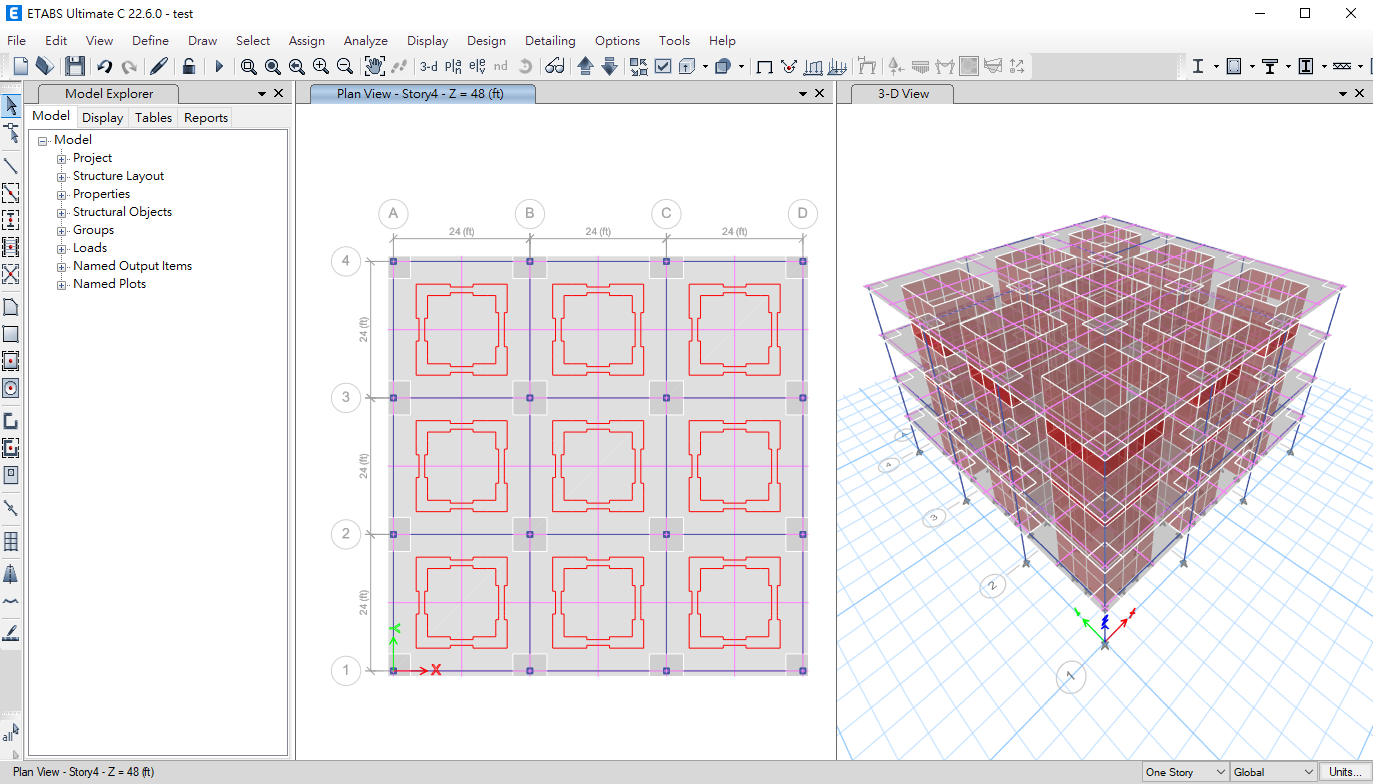Open the Define menu
This screenshot has height=784, width=1373.
click(x=150, y=41)
